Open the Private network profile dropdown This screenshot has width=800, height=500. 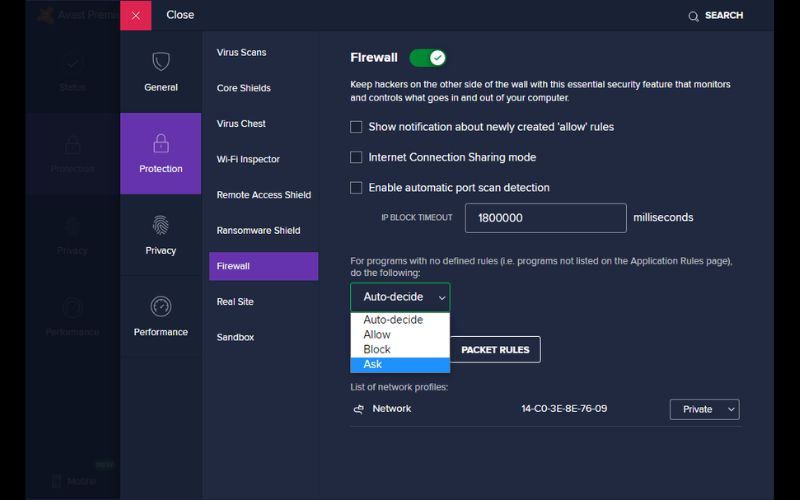(x=704, y=409)
